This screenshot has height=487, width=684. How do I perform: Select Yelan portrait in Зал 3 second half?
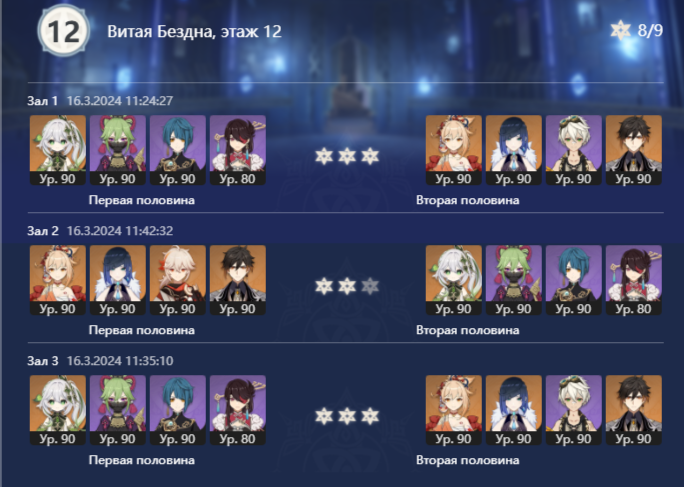(x=514, y=410)
